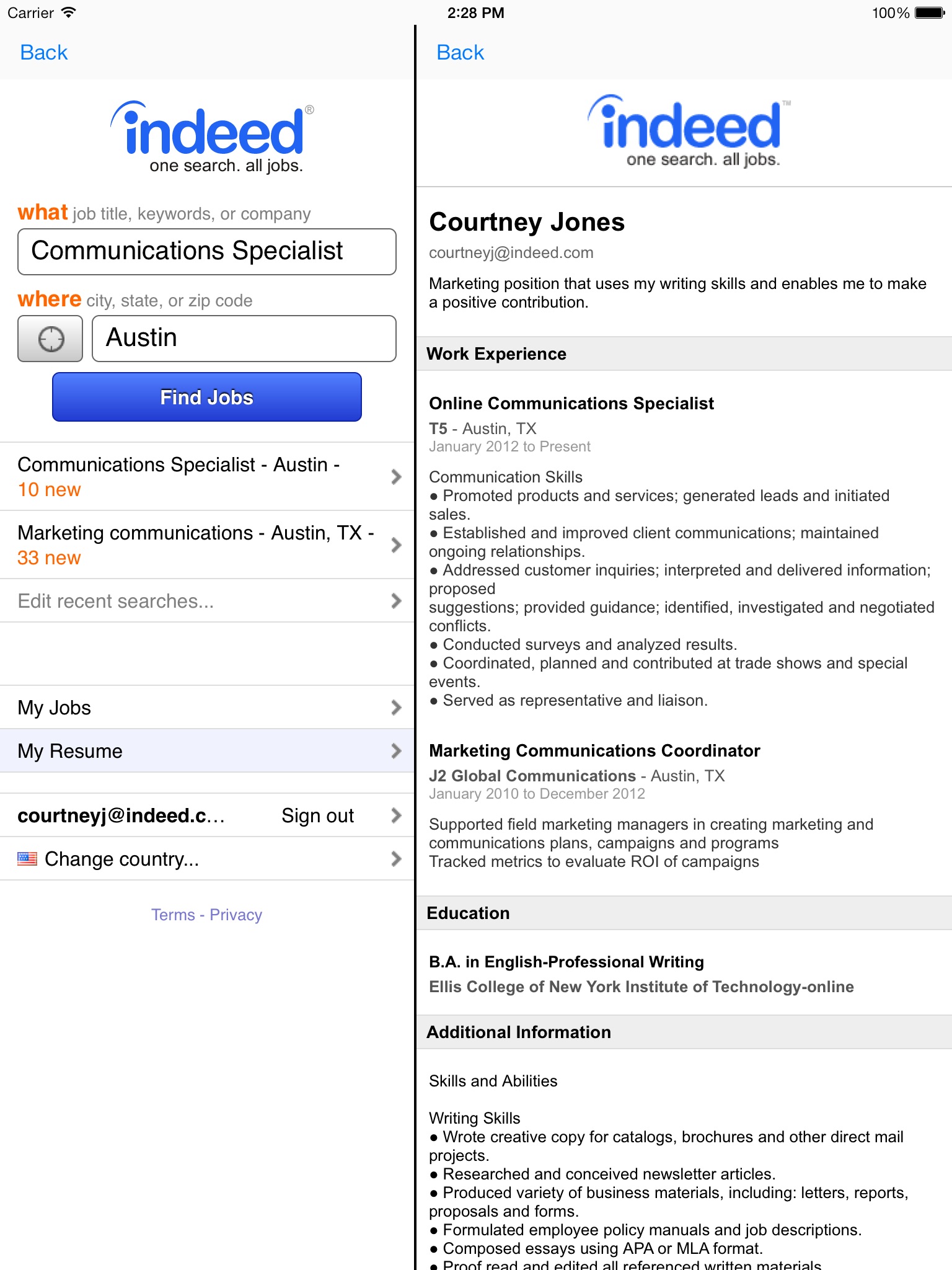Open My Jobs menu item
This screenshot has width=952, height=1270.
tap(207, 707)
